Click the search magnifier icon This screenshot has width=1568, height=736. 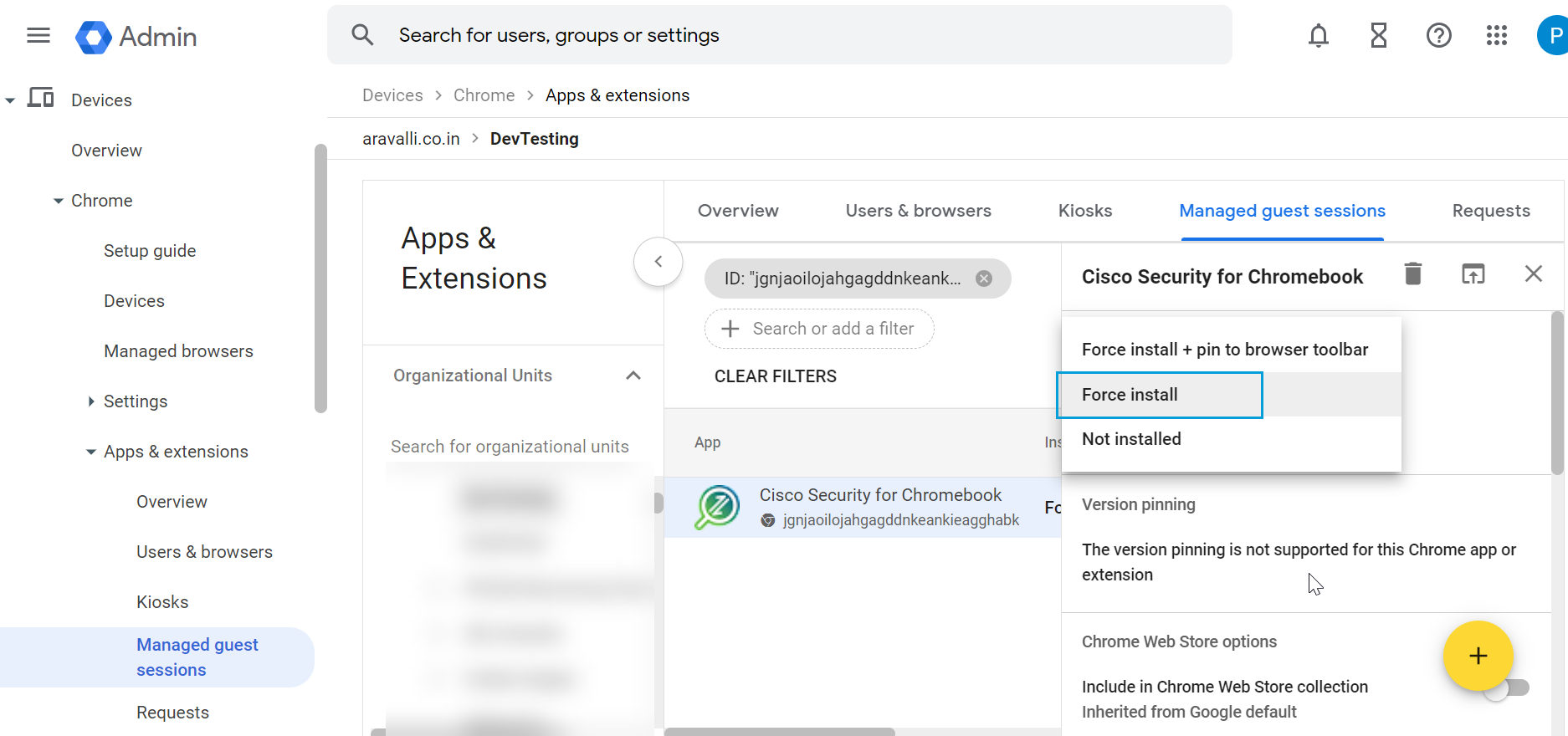point(362,35)
